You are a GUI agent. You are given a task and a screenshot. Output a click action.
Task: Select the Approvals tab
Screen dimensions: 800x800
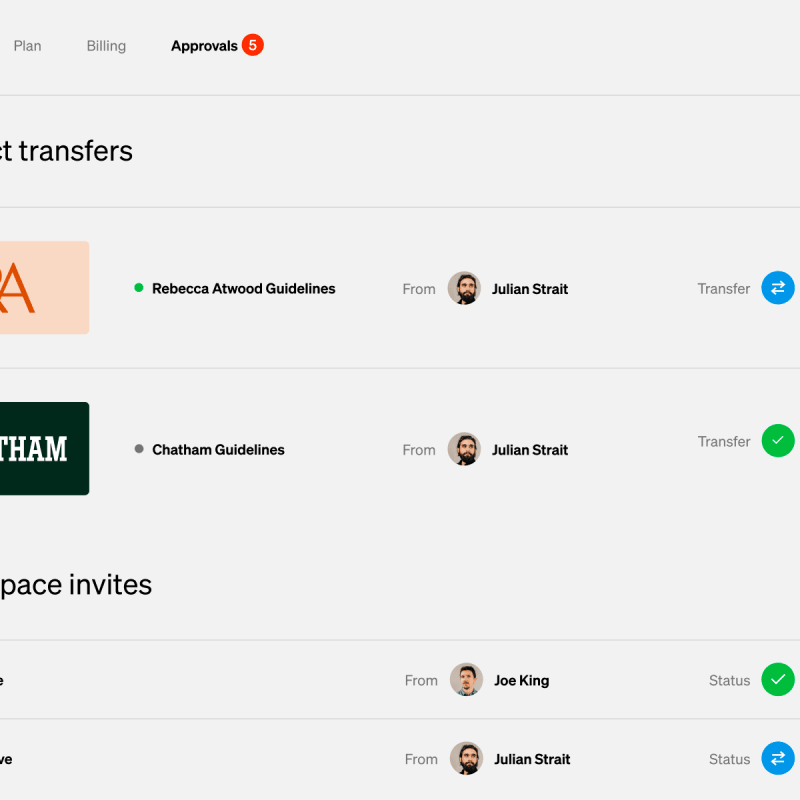(x=204, y=46)
